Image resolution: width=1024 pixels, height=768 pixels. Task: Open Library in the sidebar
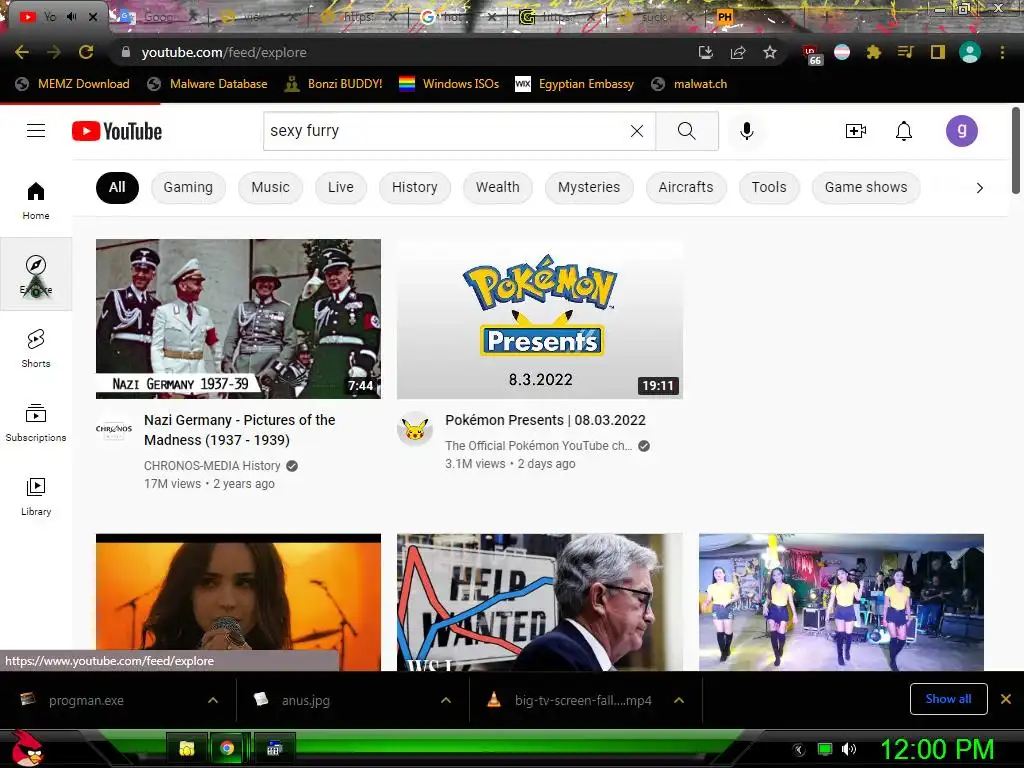point(36,496)
